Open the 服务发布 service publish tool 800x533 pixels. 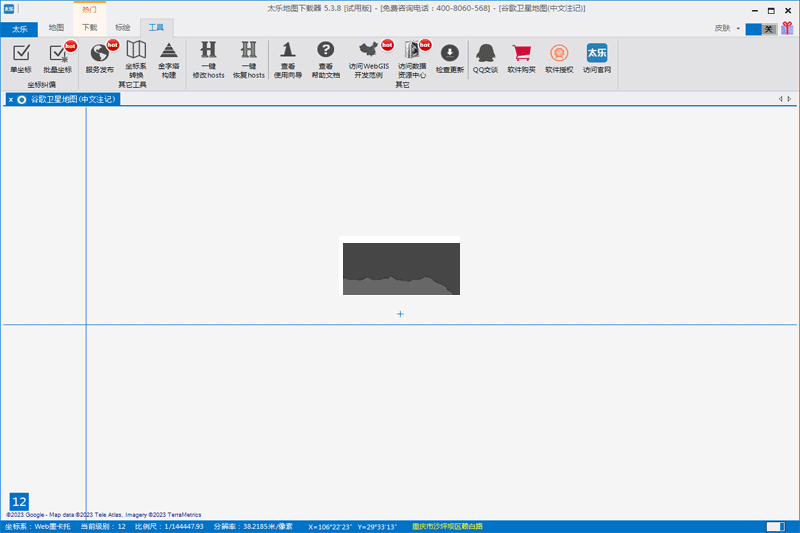[100, 58]
